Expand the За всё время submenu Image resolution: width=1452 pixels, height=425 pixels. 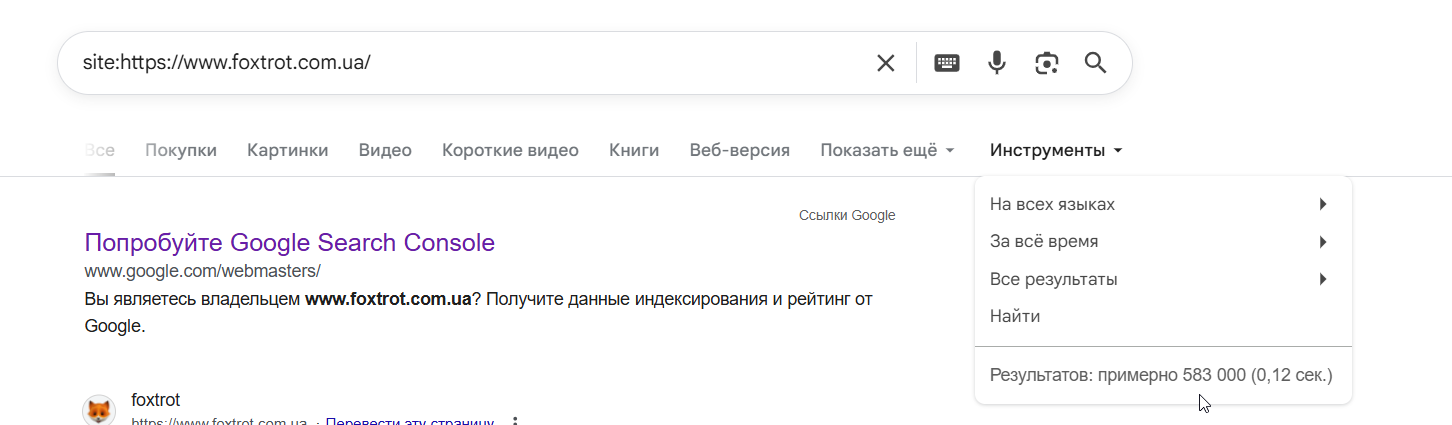coord(1163,242)
